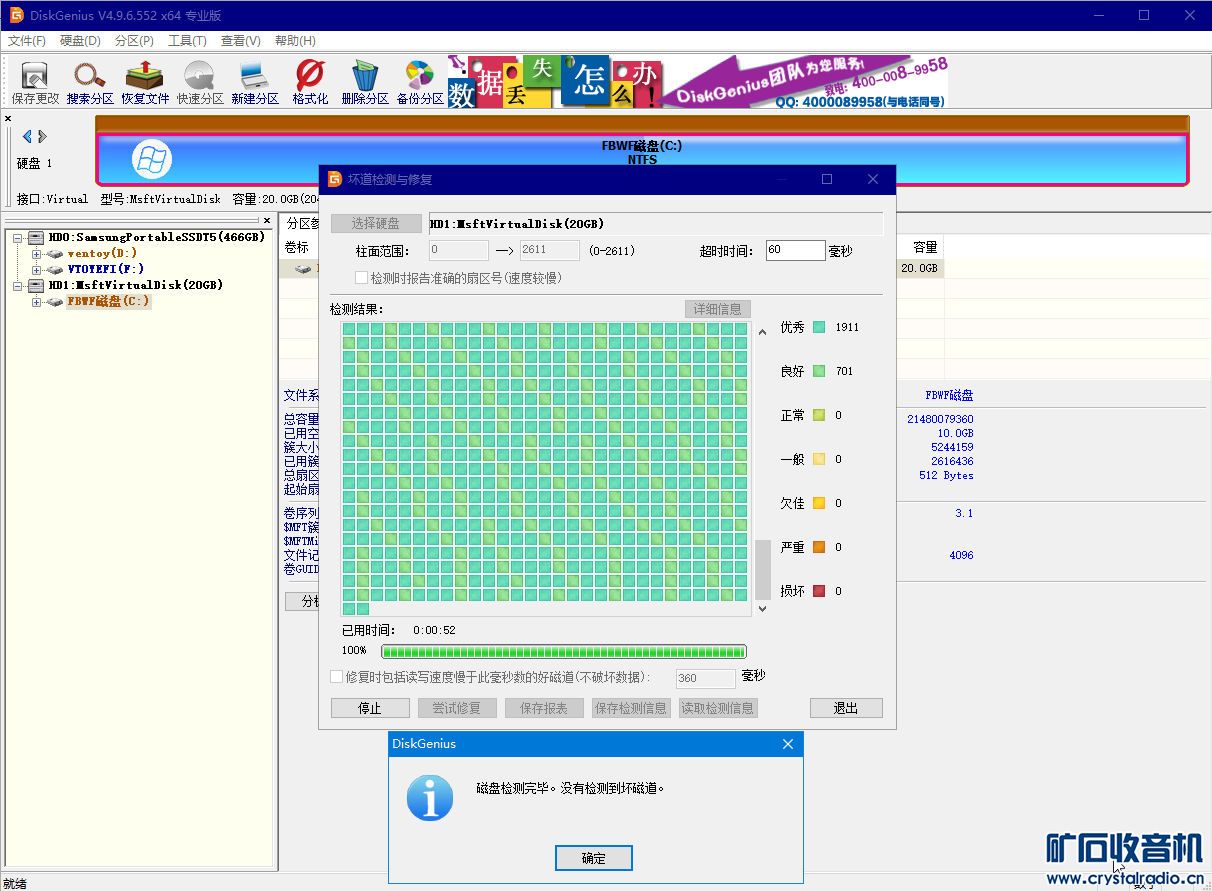Click the 详细信息 button
The image size is (1212, 891).
[717, 309]
